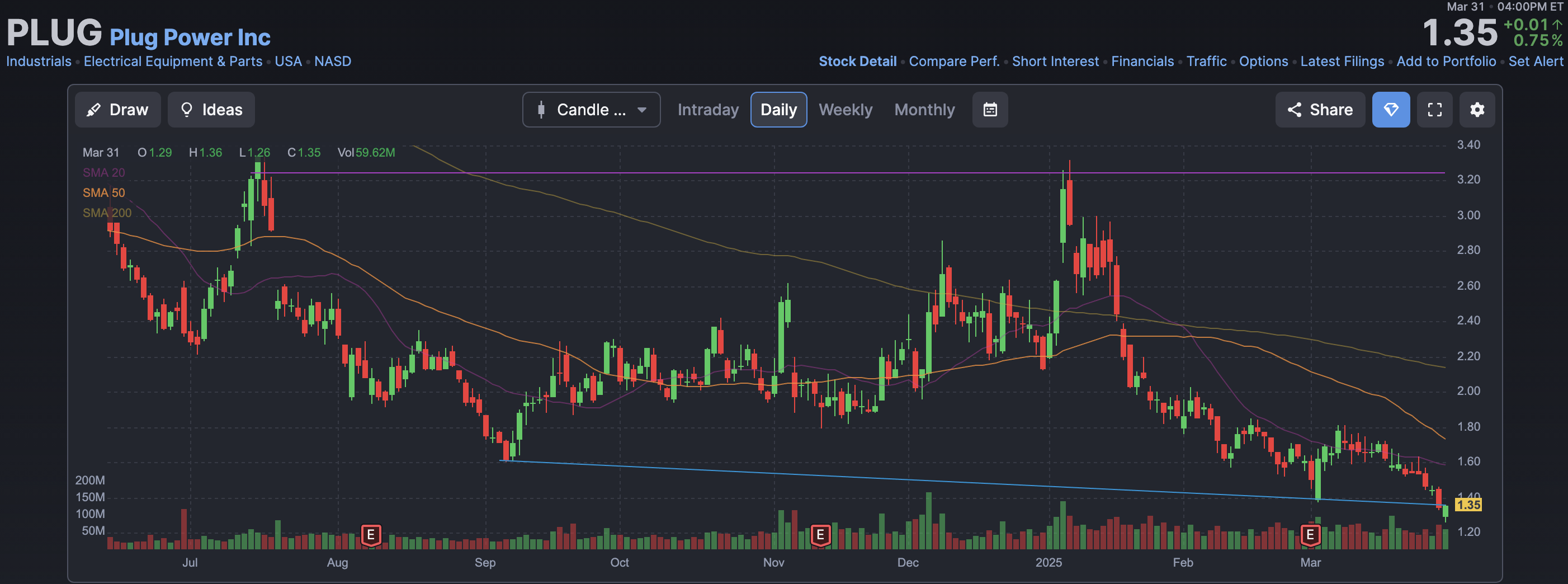Click the Plug Power Inc company name
The height and width of the screenshot is (584, 1568).
190,37
